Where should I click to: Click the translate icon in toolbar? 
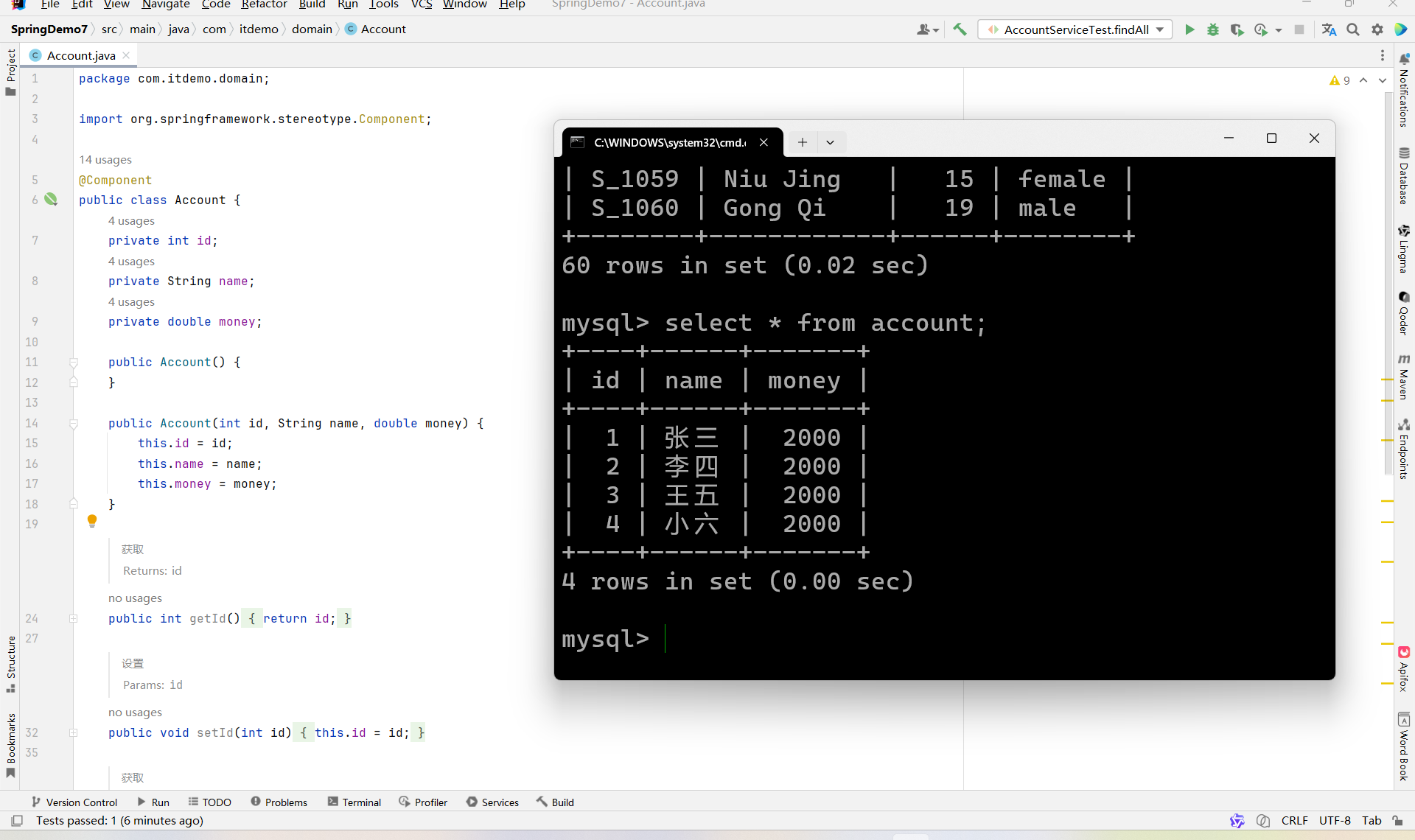pos(1329,29)
